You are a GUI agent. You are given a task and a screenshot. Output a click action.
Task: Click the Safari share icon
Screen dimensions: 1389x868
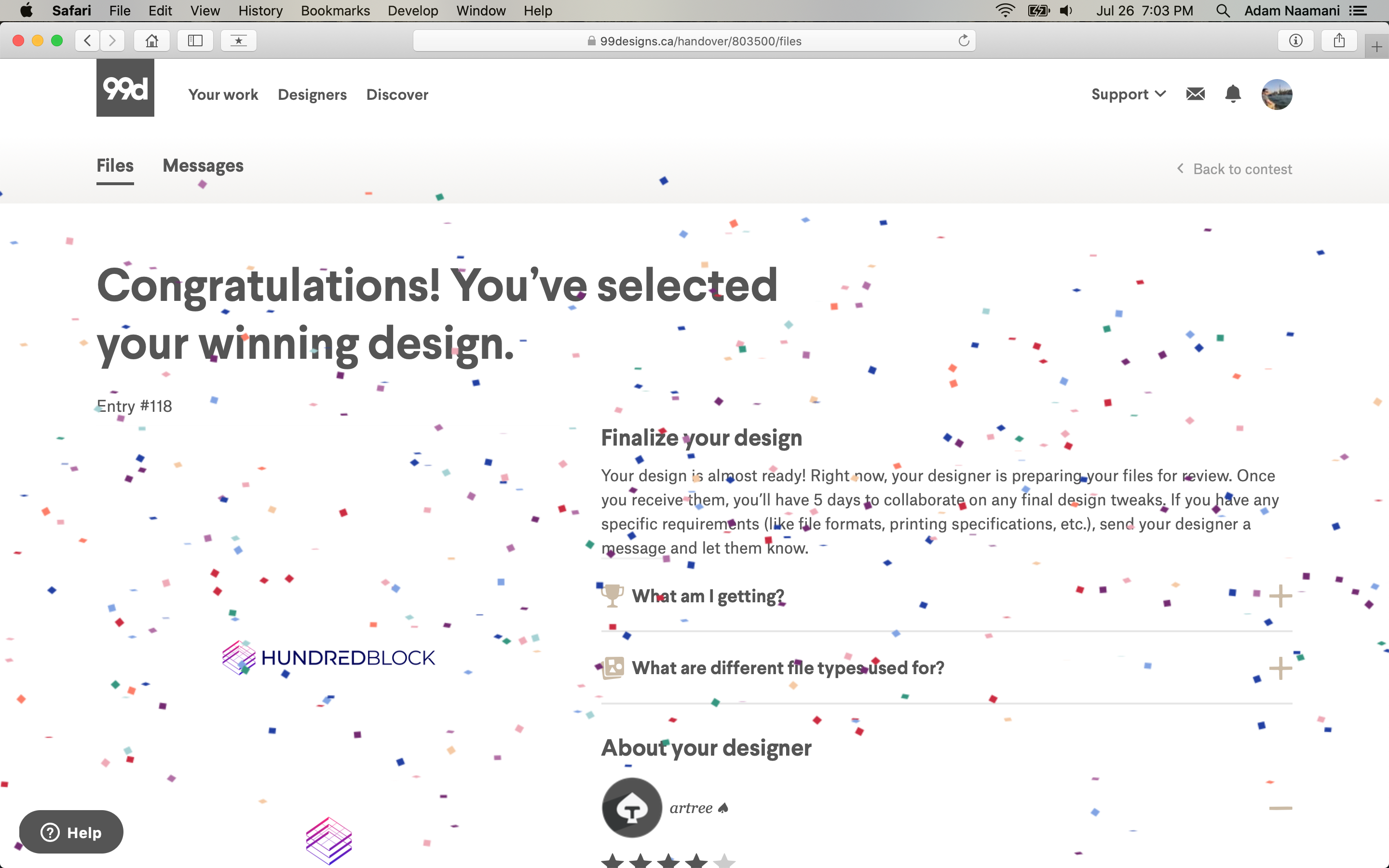pos(1338,41)
